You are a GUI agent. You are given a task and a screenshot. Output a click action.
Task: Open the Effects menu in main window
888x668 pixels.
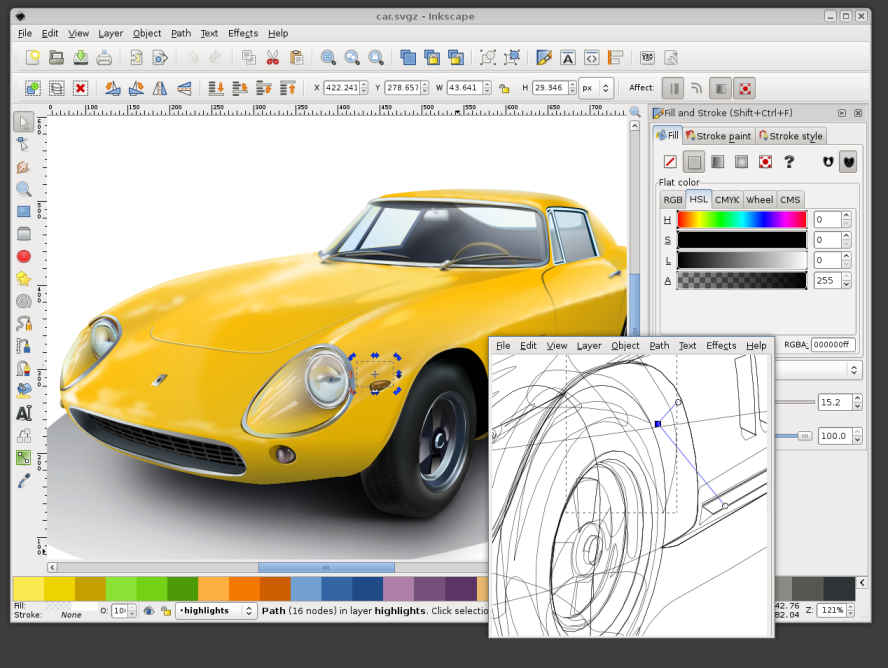click(243, 33)
